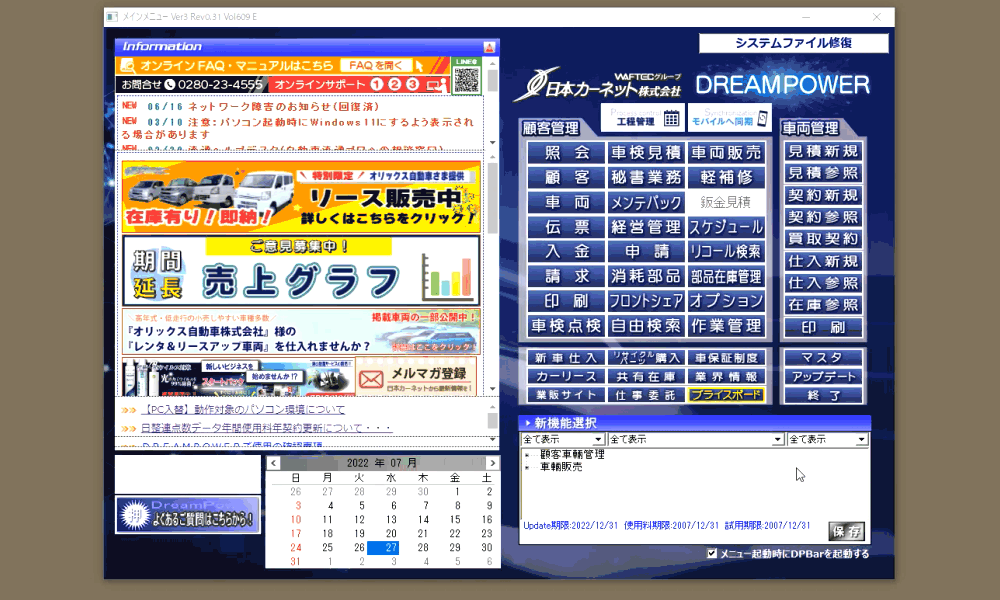Click the リコール検索 button
This screenshot has width=1000, height=600.
[726, 251]
